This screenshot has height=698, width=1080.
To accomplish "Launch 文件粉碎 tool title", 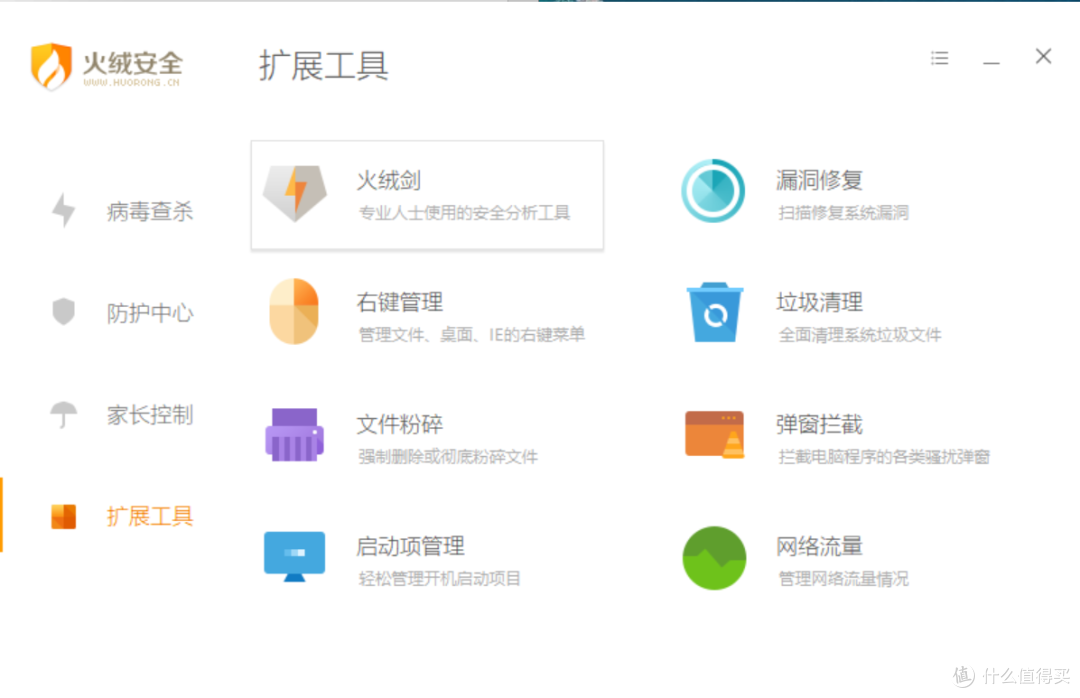I will pyautogui.click(x=399, y=424).
